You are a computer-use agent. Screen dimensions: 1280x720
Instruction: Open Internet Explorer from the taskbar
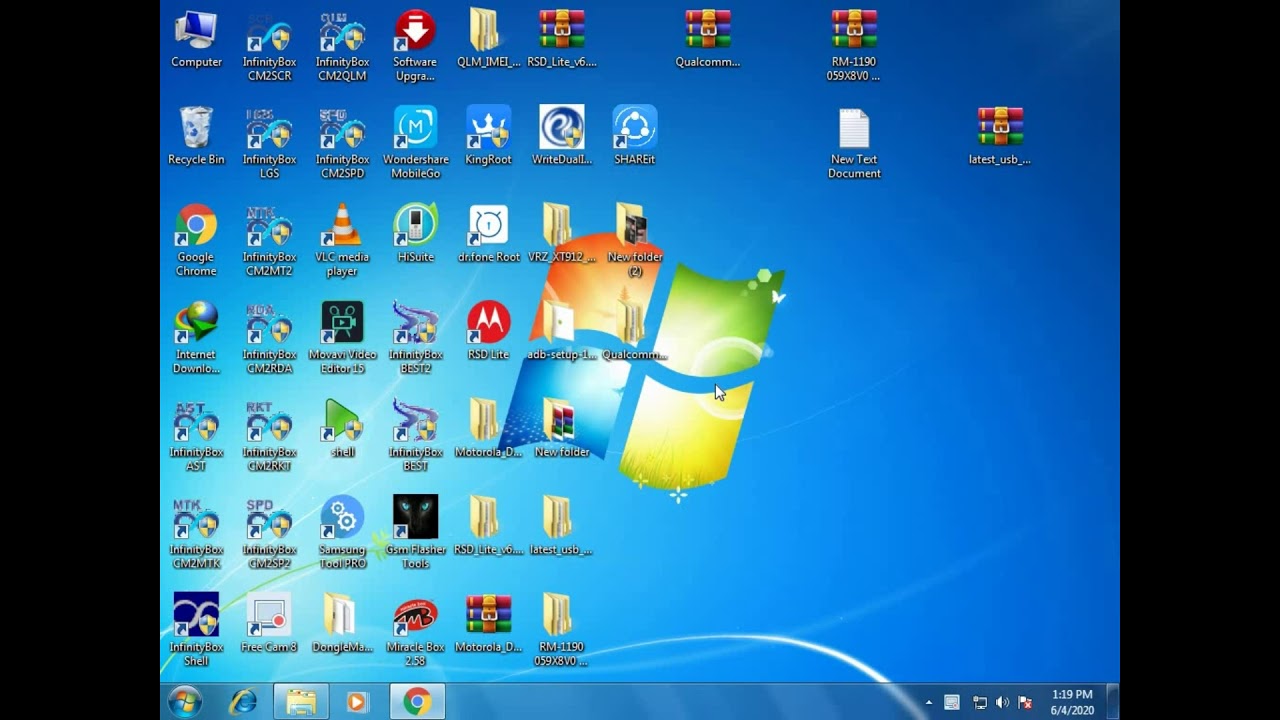click(243, 702)
